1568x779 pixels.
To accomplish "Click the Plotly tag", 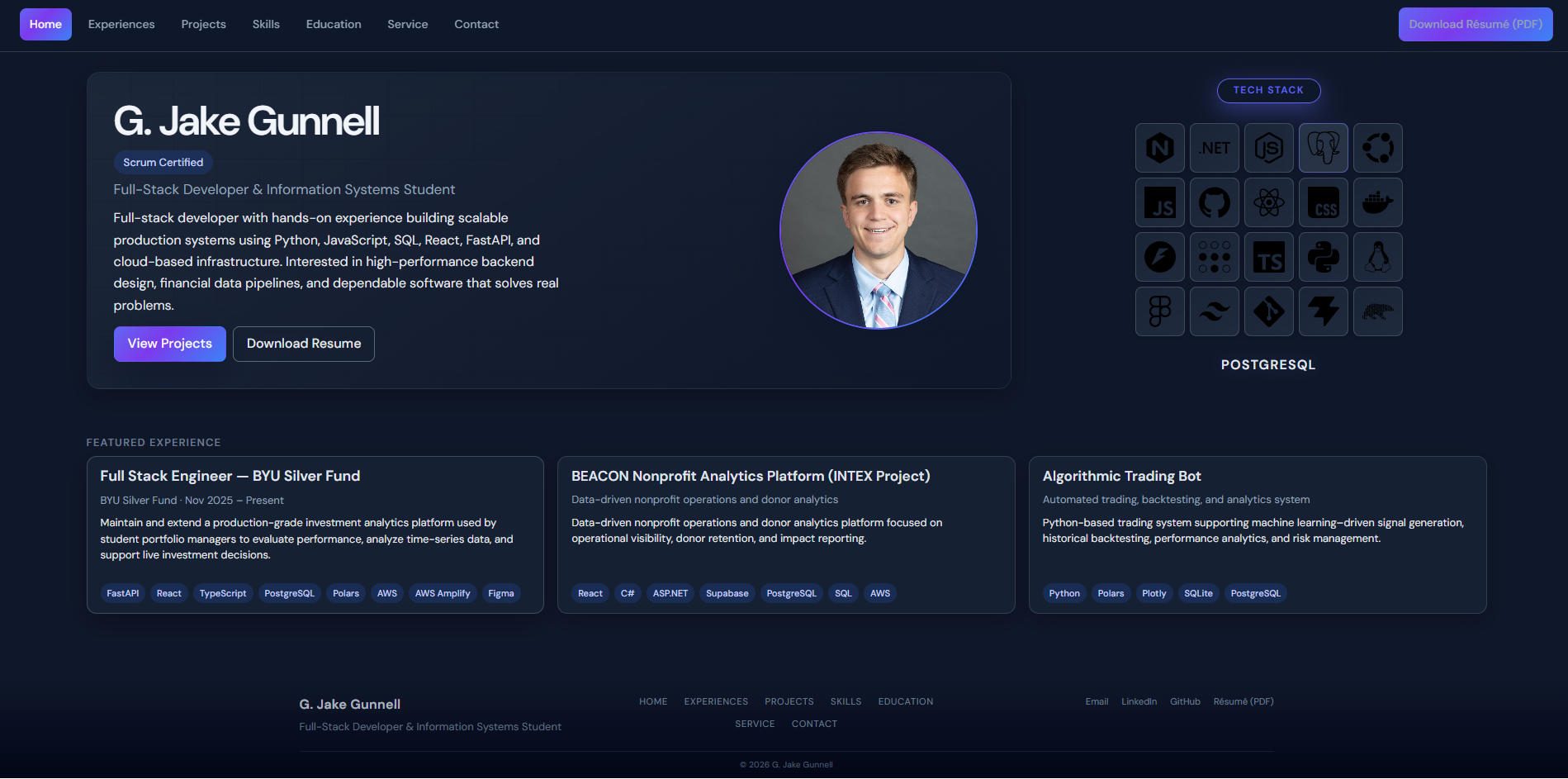I will (1154, 593).
